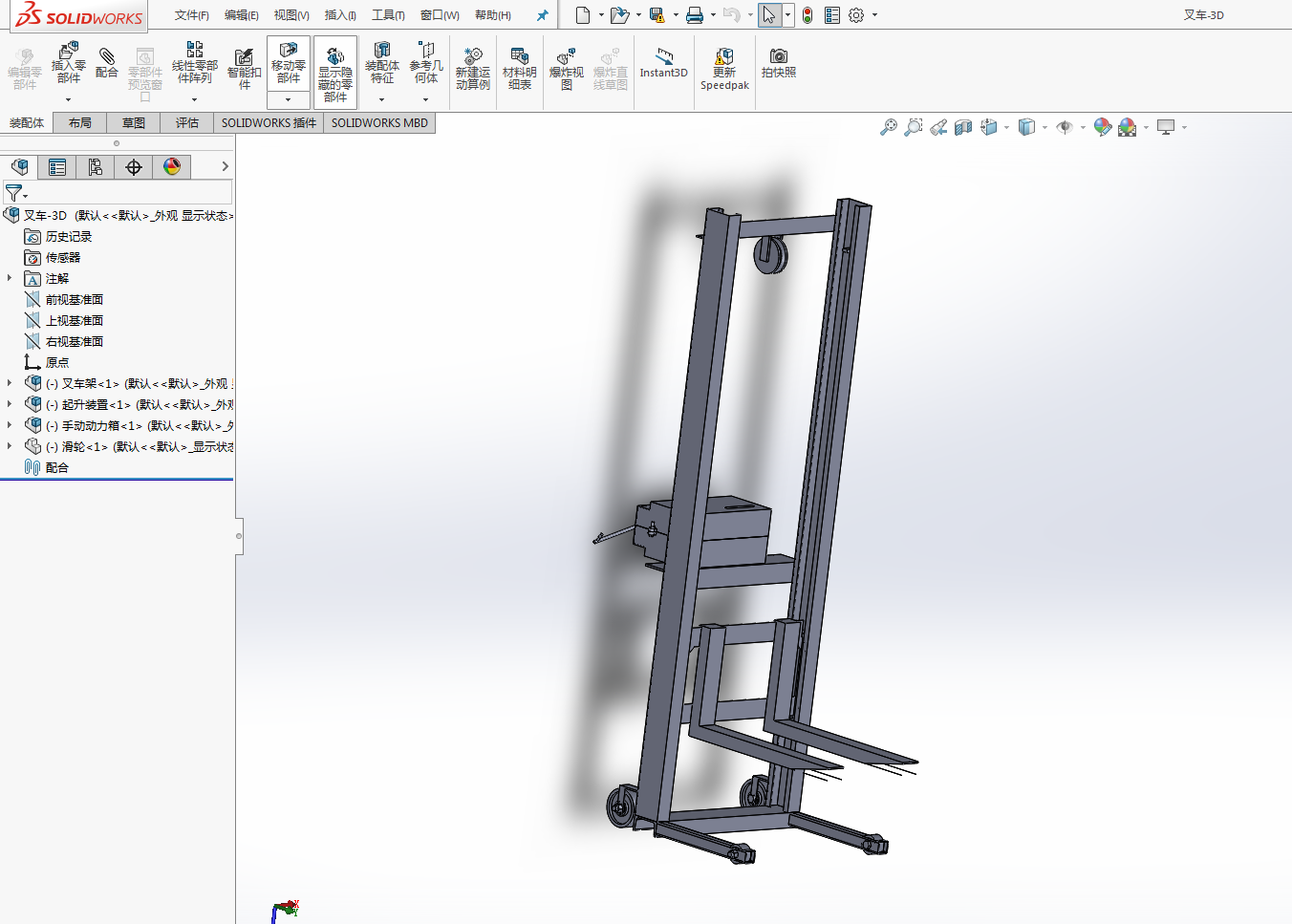1292x924 pixels.
Task: Expand the 叉车架<1> component node
Action: (x=10, y=383)
